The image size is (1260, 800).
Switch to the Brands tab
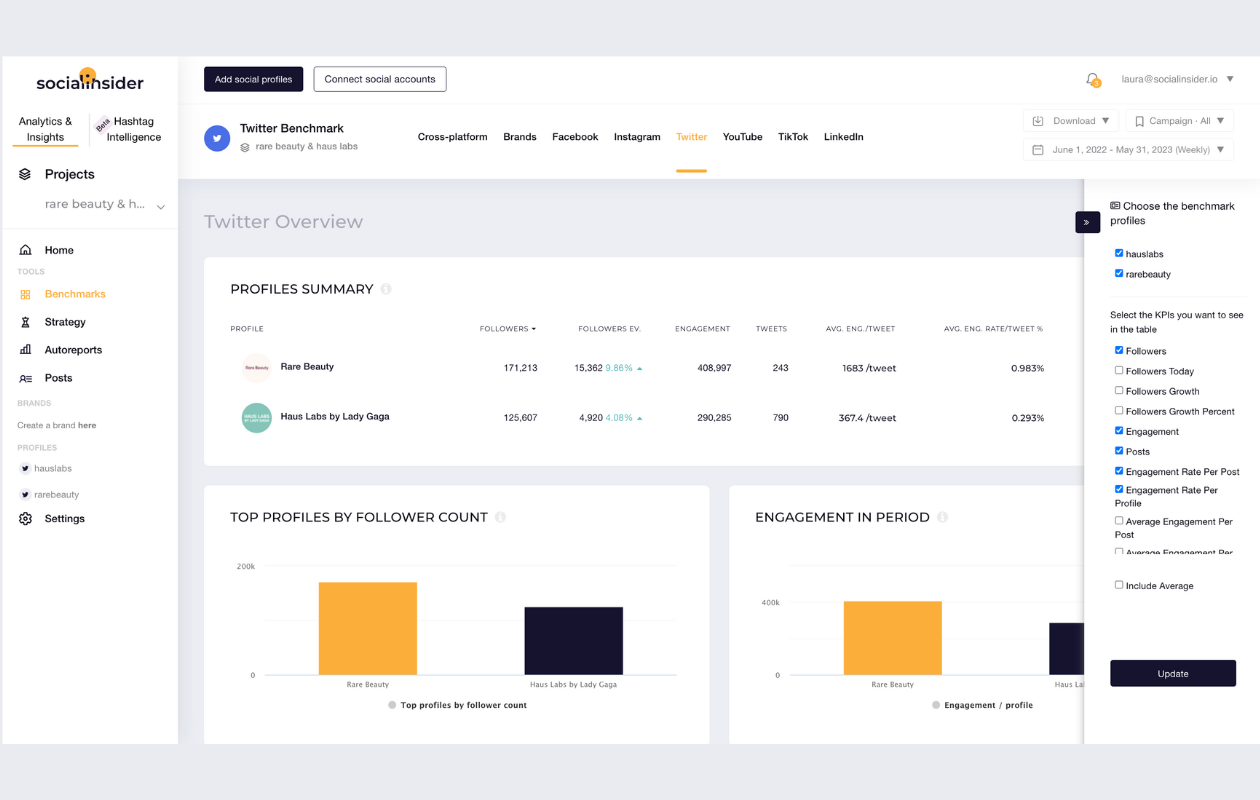tap(520, 137)
